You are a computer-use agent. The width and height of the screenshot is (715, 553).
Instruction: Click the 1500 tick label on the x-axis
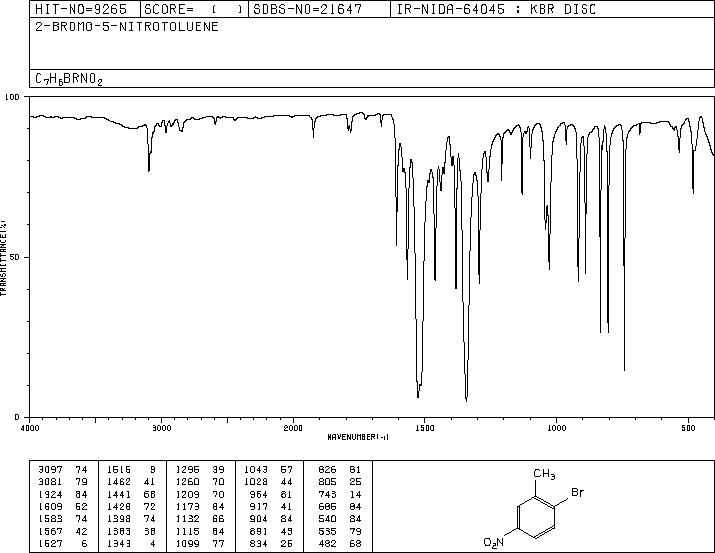point(425,428)
